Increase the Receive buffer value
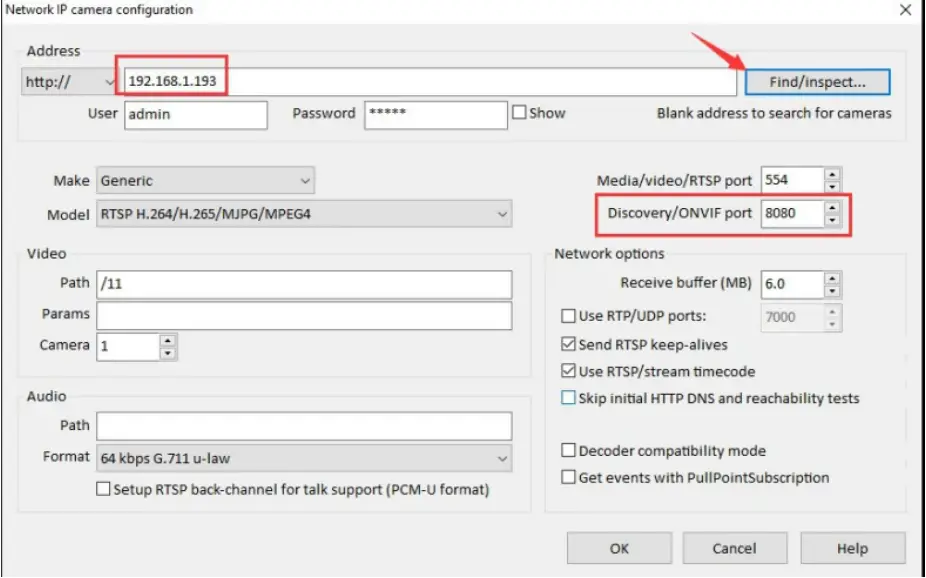 [x=830, y=278]
